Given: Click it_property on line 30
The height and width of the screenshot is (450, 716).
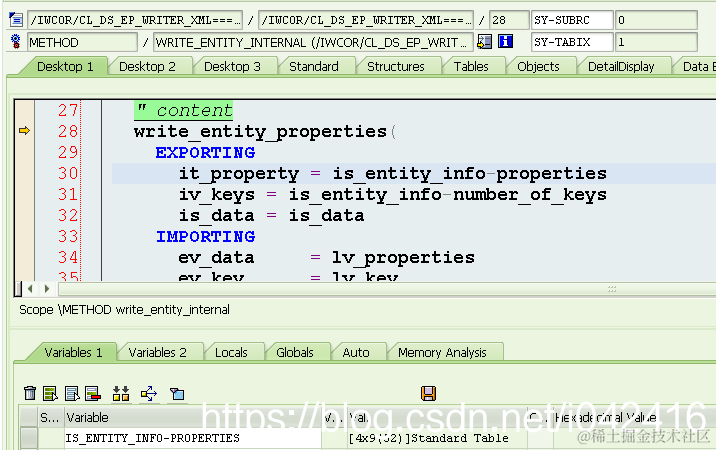Looking at the screenshot, I should (x=239, y=174).
